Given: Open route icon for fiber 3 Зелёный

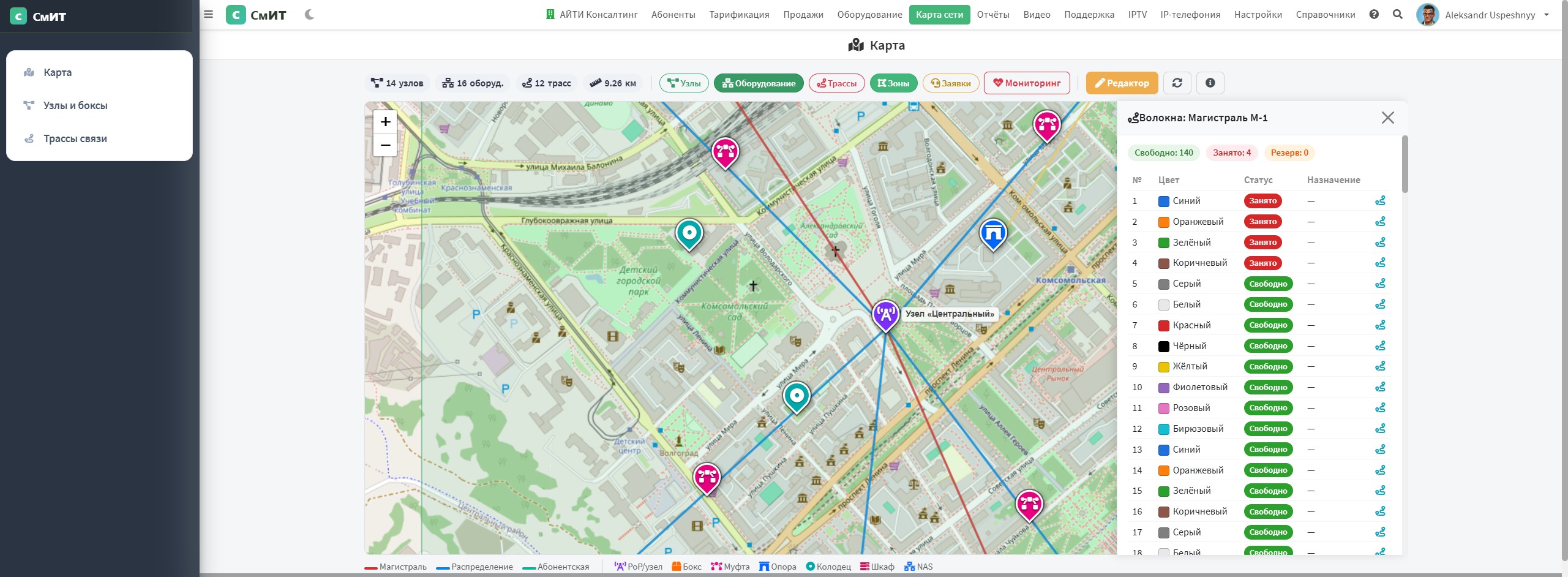Looking at the screenshot, I should pos(1380,243).
